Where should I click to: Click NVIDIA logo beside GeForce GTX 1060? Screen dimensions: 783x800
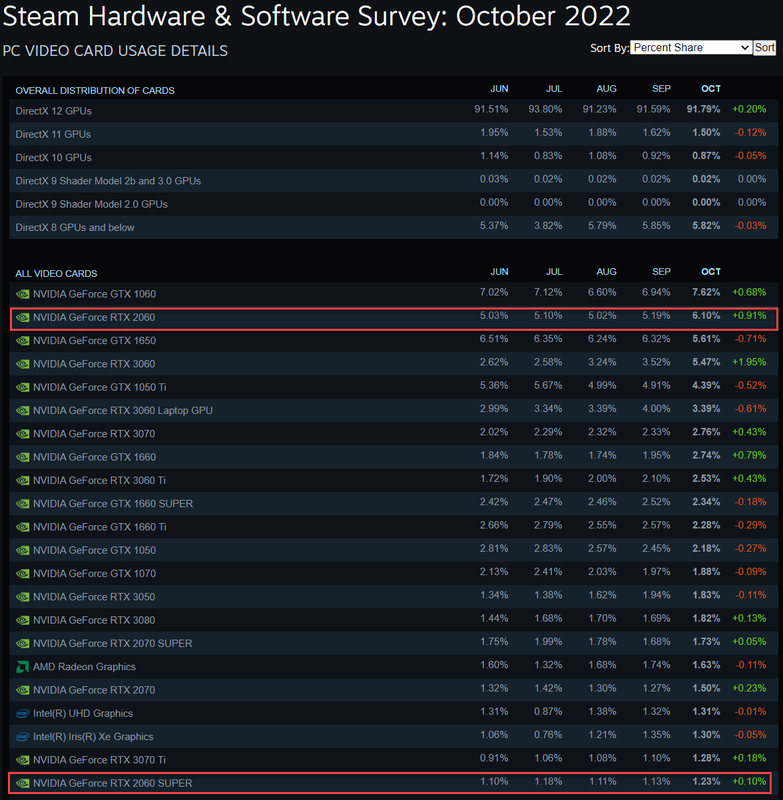(22, 294)
